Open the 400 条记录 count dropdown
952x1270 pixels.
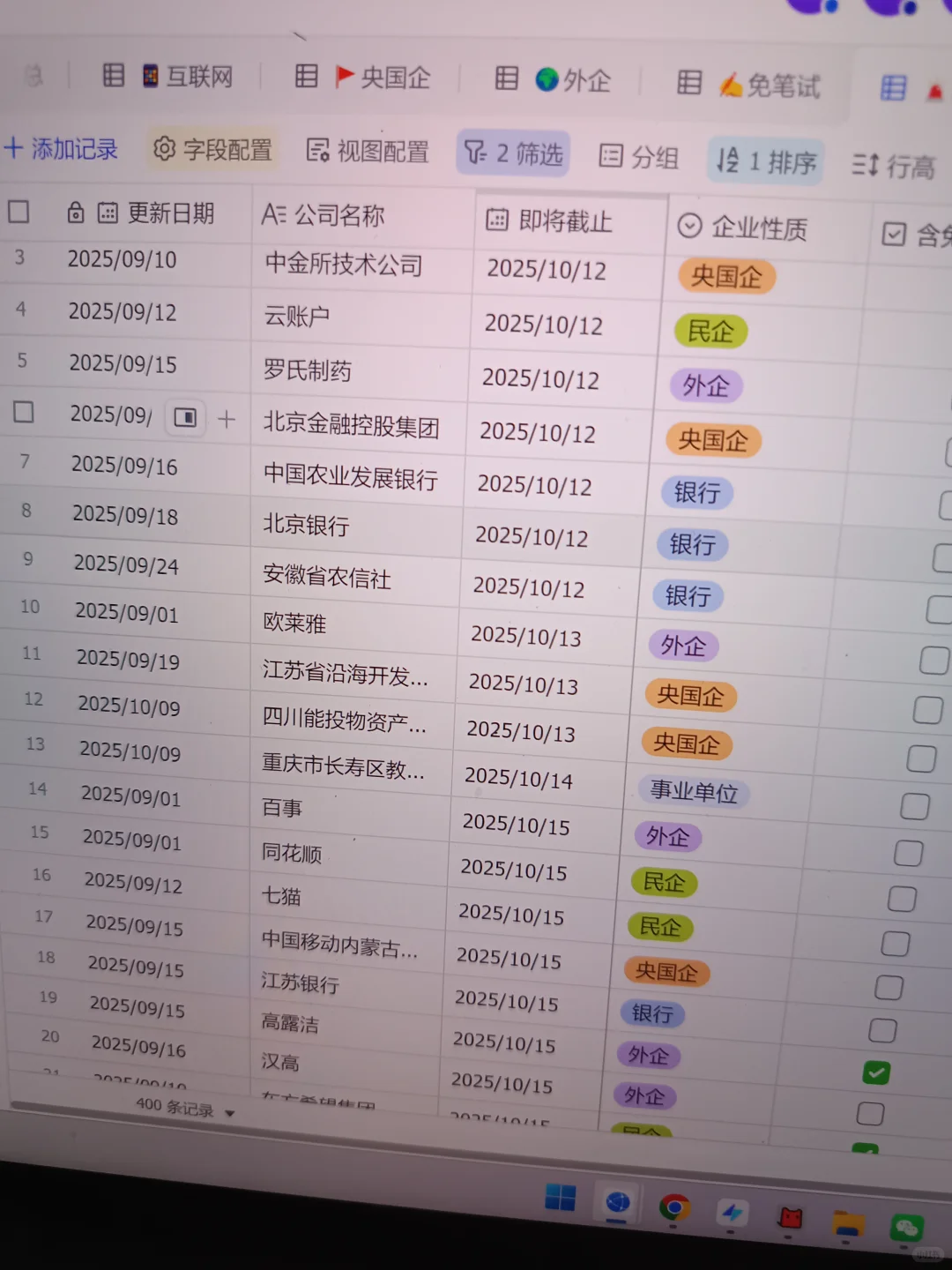point(185,1109)
